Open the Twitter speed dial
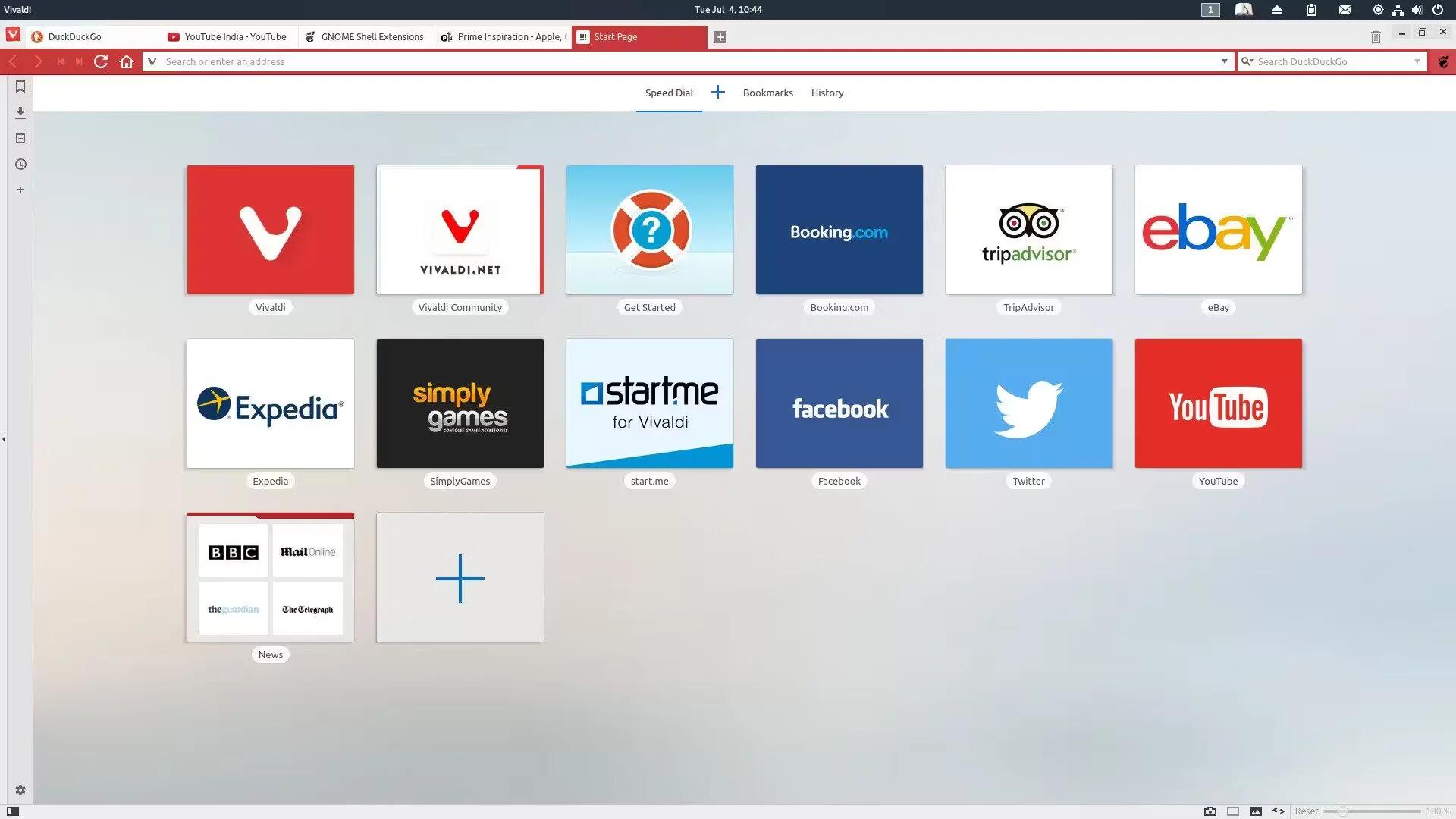 point(1029,403)
